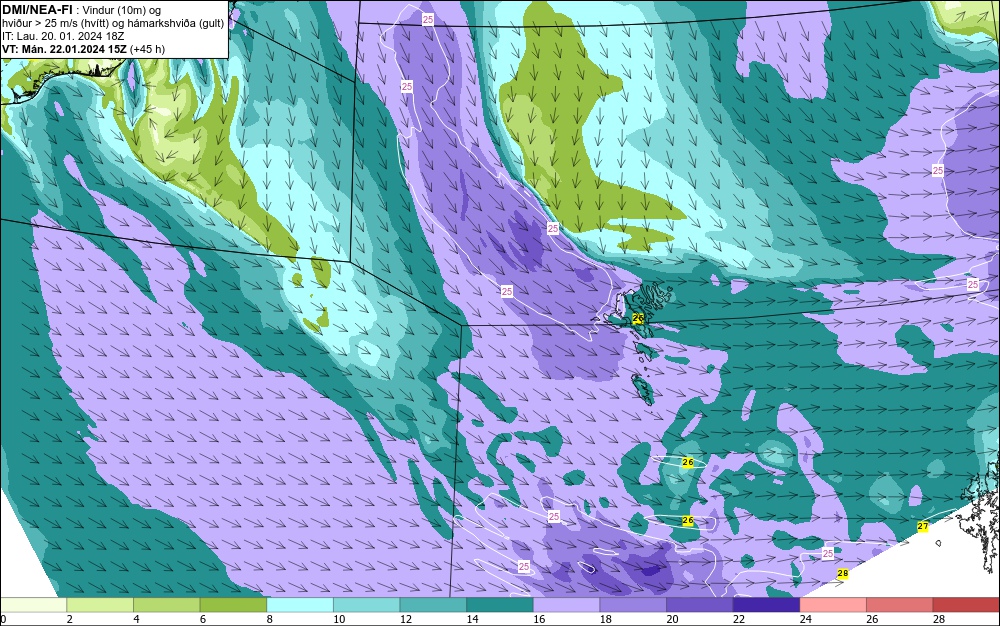Click the lavender swatch between 16 and 18
This screenshot has height=626, width=1000.
click(x=566, y=605)
